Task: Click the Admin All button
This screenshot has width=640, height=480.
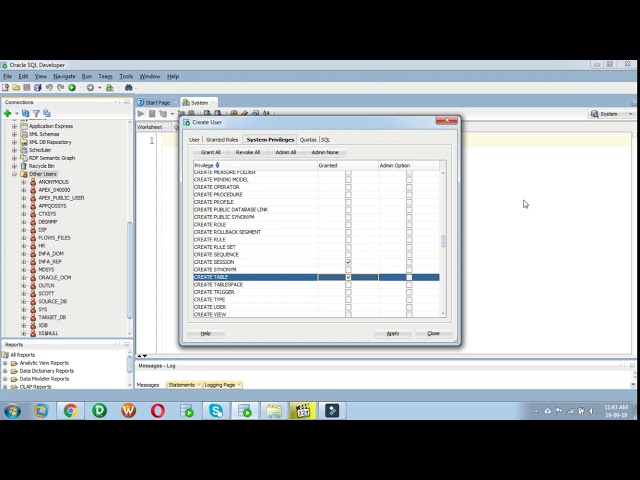Action: 286,152
